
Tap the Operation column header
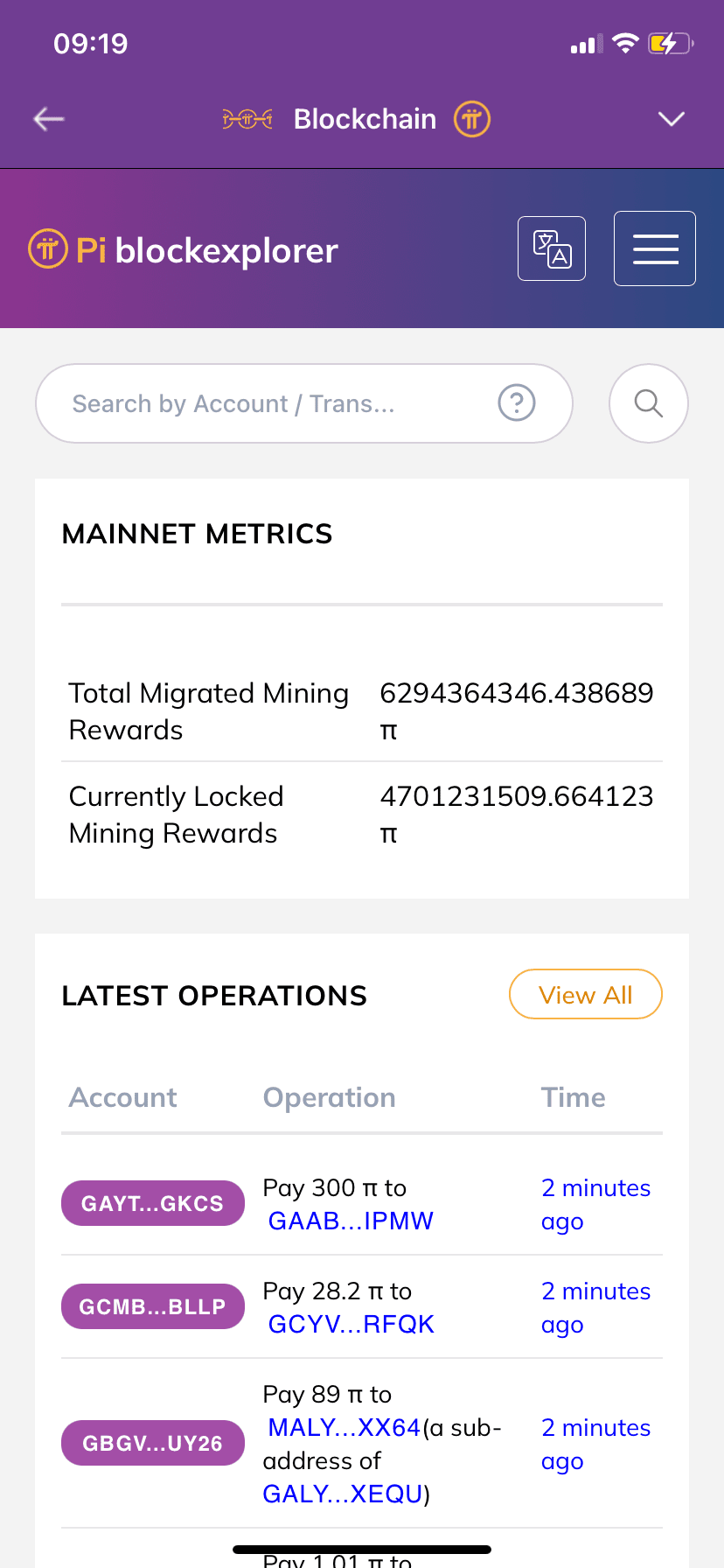click(330, 1097)
